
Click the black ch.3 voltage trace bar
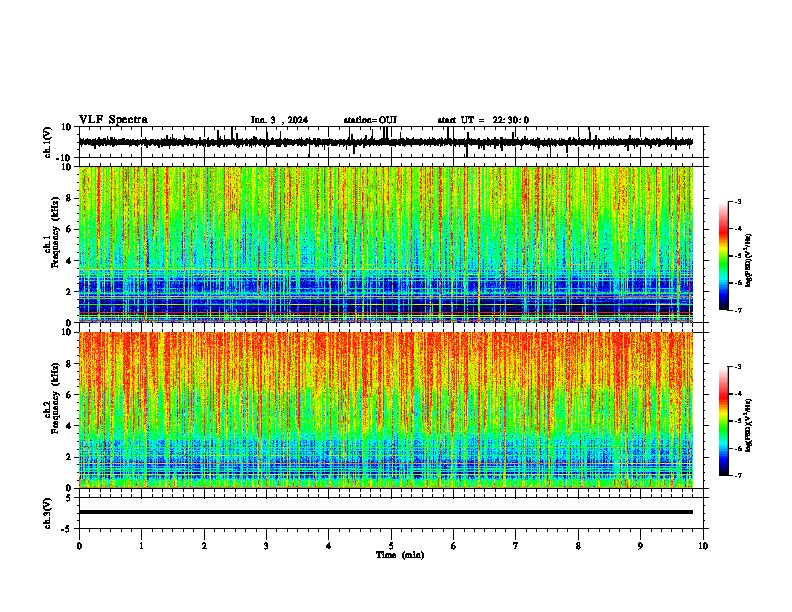pyautogui.click(x=385, y=512)
